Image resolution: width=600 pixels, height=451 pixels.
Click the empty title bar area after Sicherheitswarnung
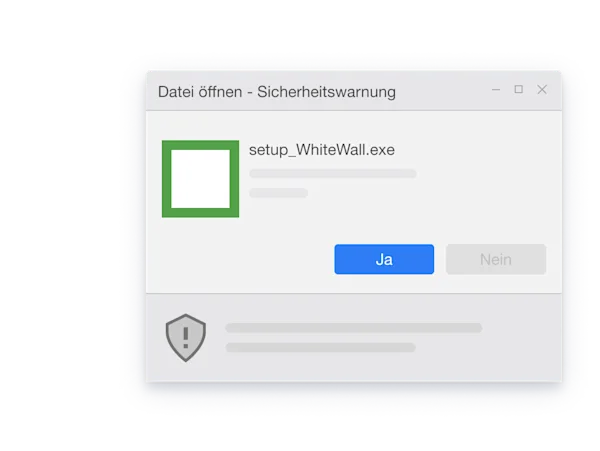coord(442,91)
